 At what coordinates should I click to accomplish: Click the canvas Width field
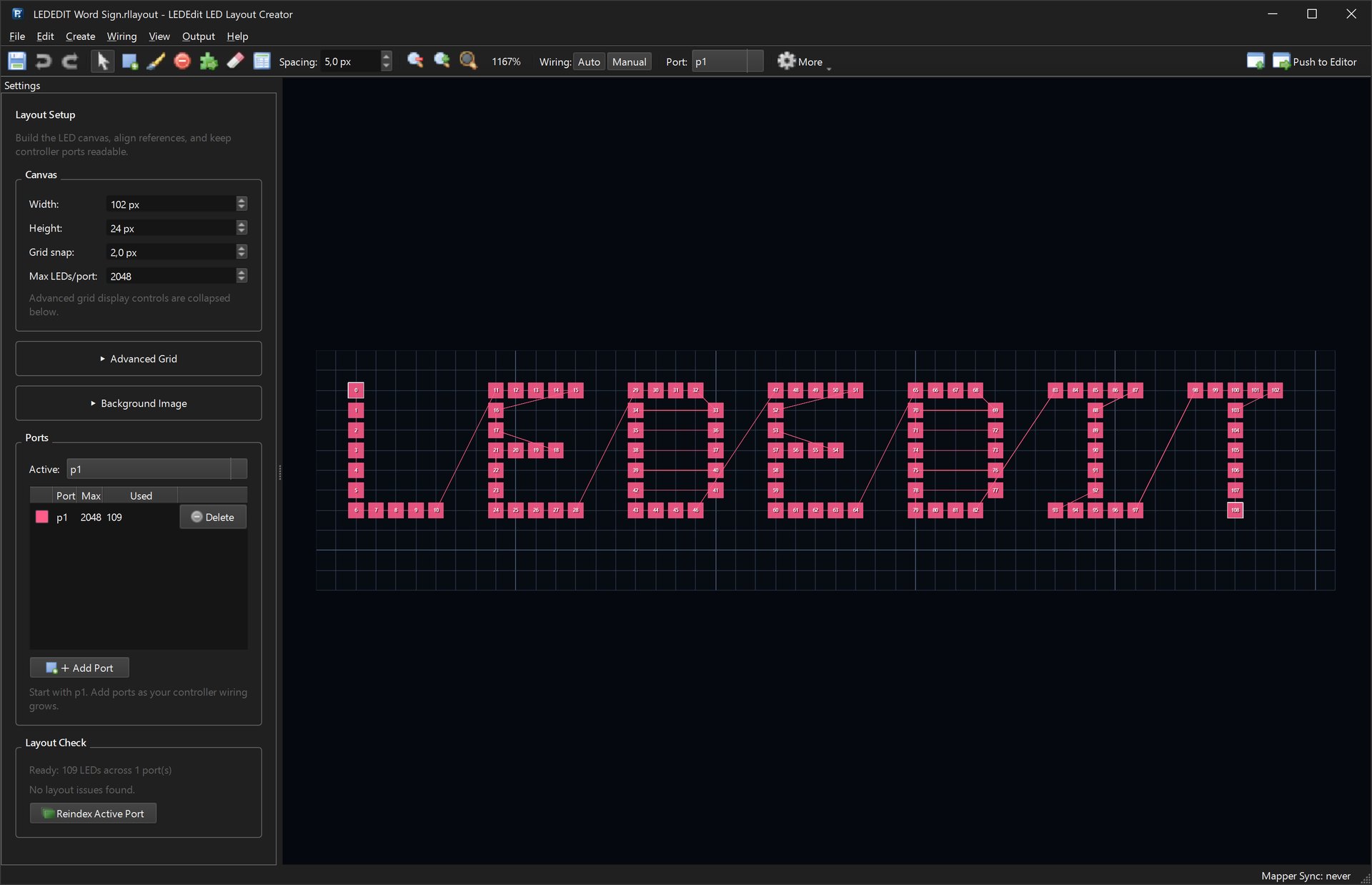coord(170,204)
